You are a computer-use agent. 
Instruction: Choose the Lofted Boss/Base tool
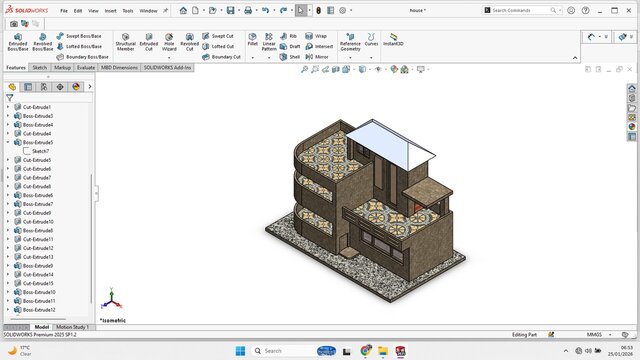[x=79, y=47]
